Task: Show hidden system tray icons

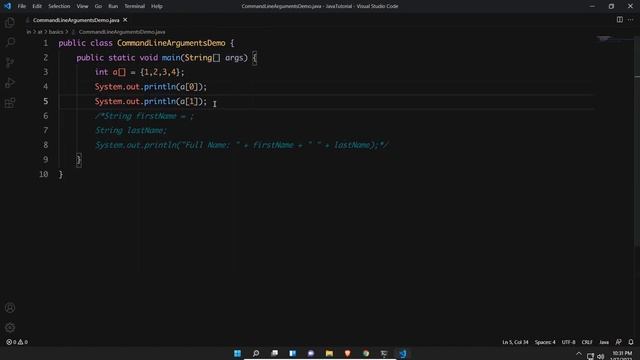Action: pyautogui.click(x=579, y=354)
